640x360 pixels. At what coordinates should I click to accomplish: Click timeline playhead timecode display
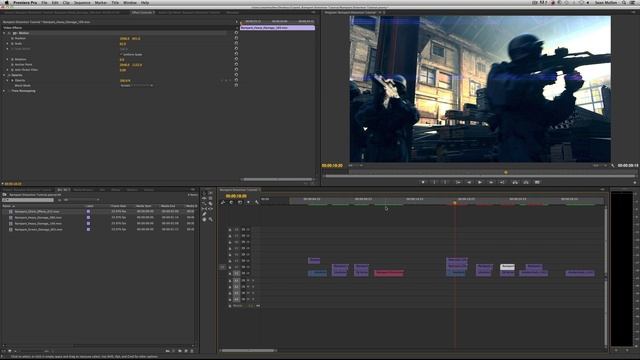point(236,196)
